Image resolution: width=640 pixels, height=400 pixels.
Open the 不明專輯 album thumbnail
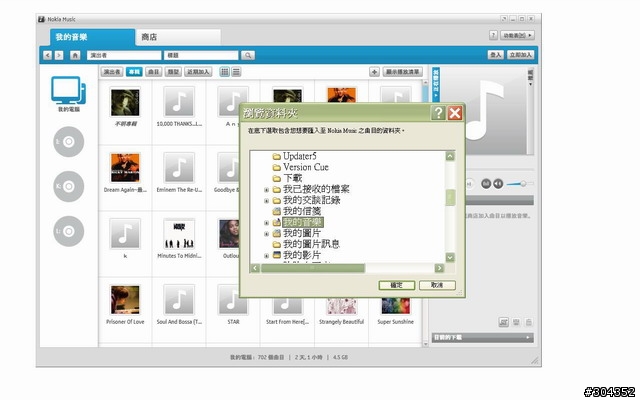(x=125, y=102)
